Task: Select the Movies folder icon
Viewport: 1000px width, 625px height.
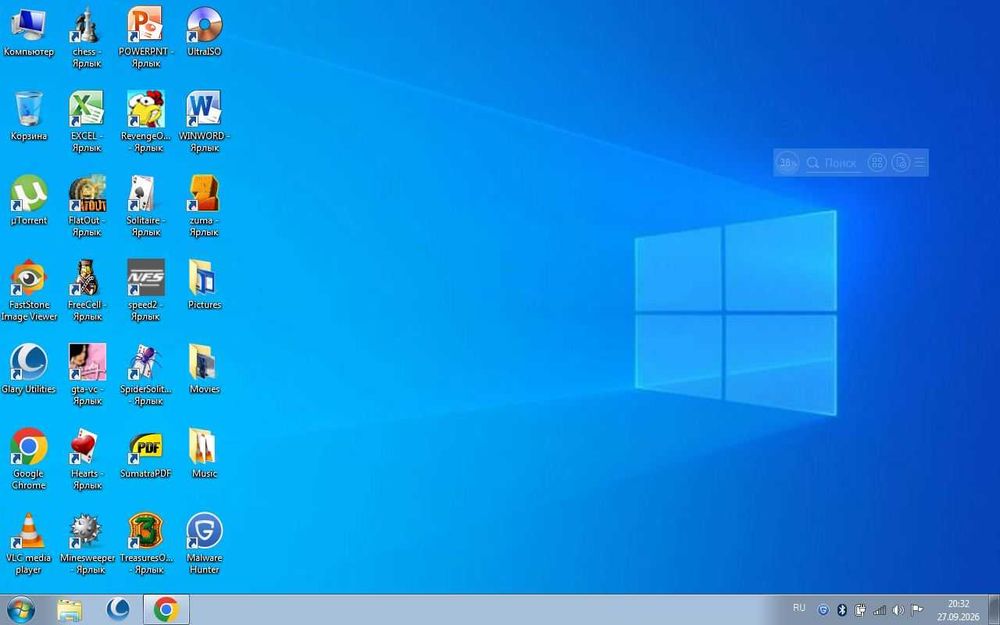Action: 204,362
